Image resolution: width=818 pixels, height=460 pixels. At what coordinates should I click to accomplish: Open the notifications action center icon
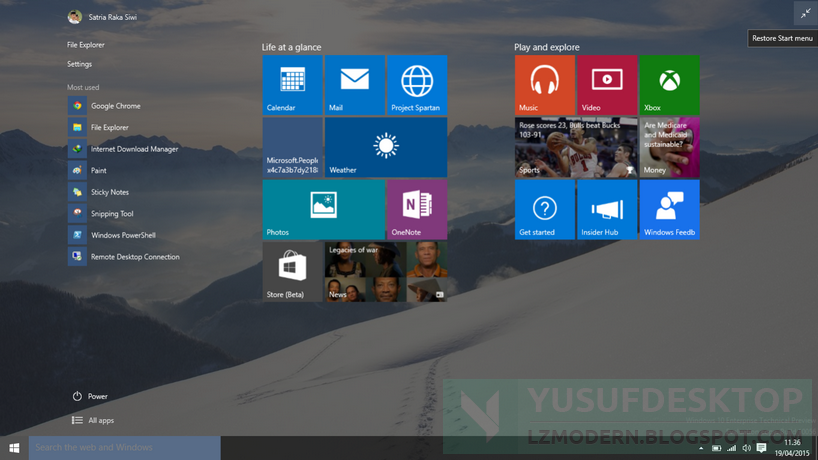click(762, 449)
